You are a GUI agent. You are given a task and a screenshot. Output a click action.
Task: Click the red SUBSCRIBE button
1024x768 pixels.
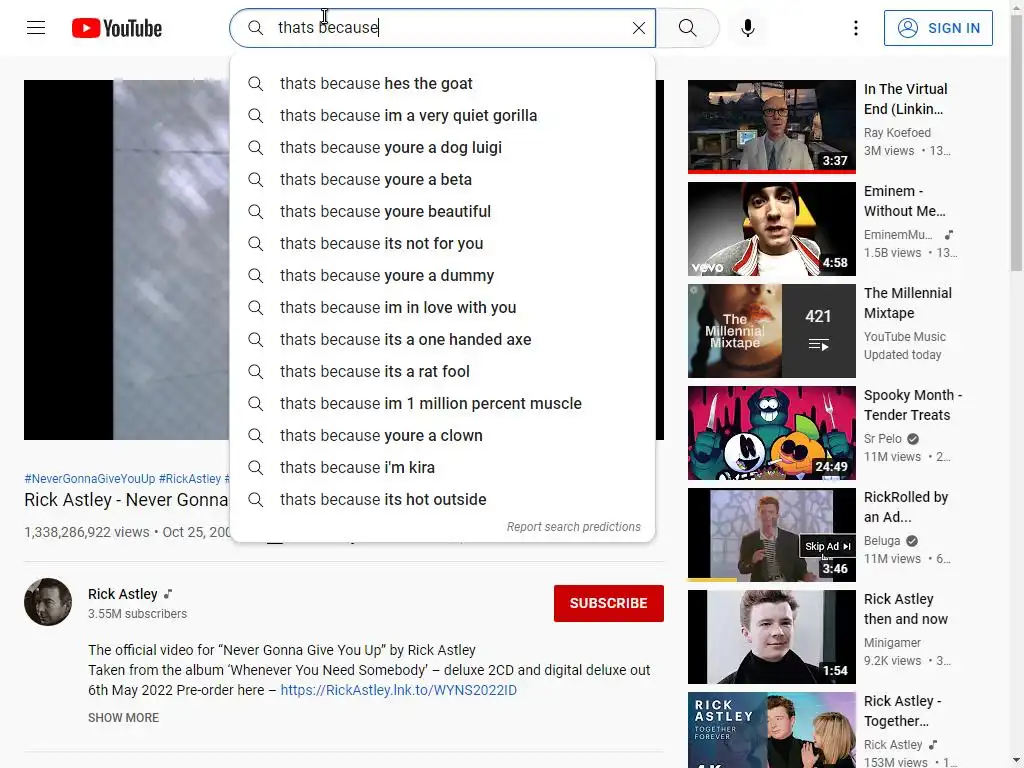pos(609,603)
